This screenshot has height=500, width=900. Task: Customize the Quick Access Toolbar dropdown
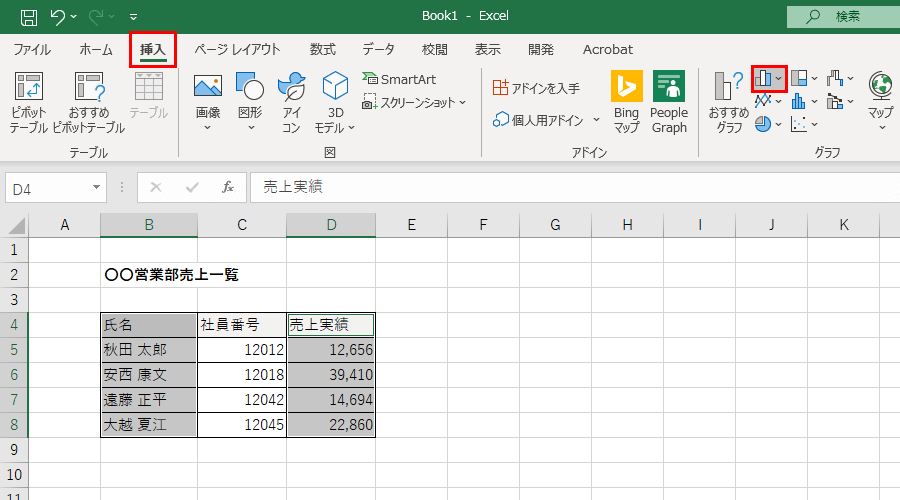click(x=133, y=17)
